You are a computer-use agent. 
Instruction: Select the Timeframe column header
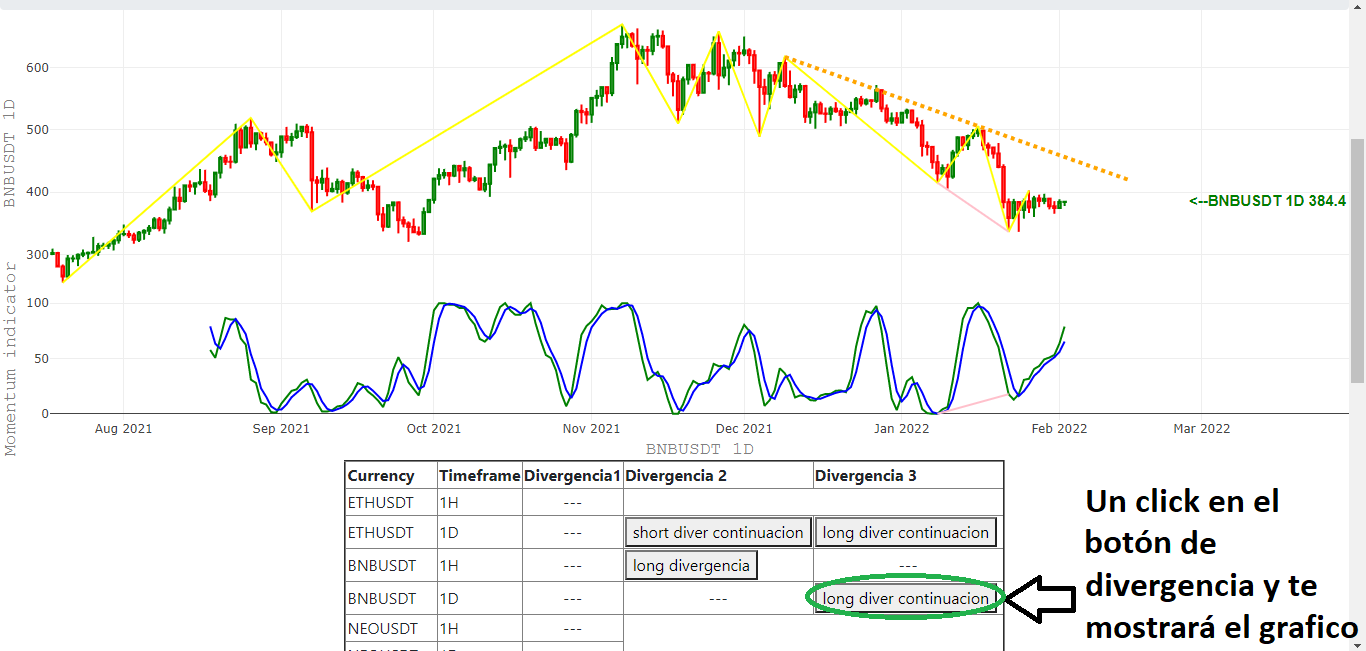pyautogui.click(x=479, y=476)
